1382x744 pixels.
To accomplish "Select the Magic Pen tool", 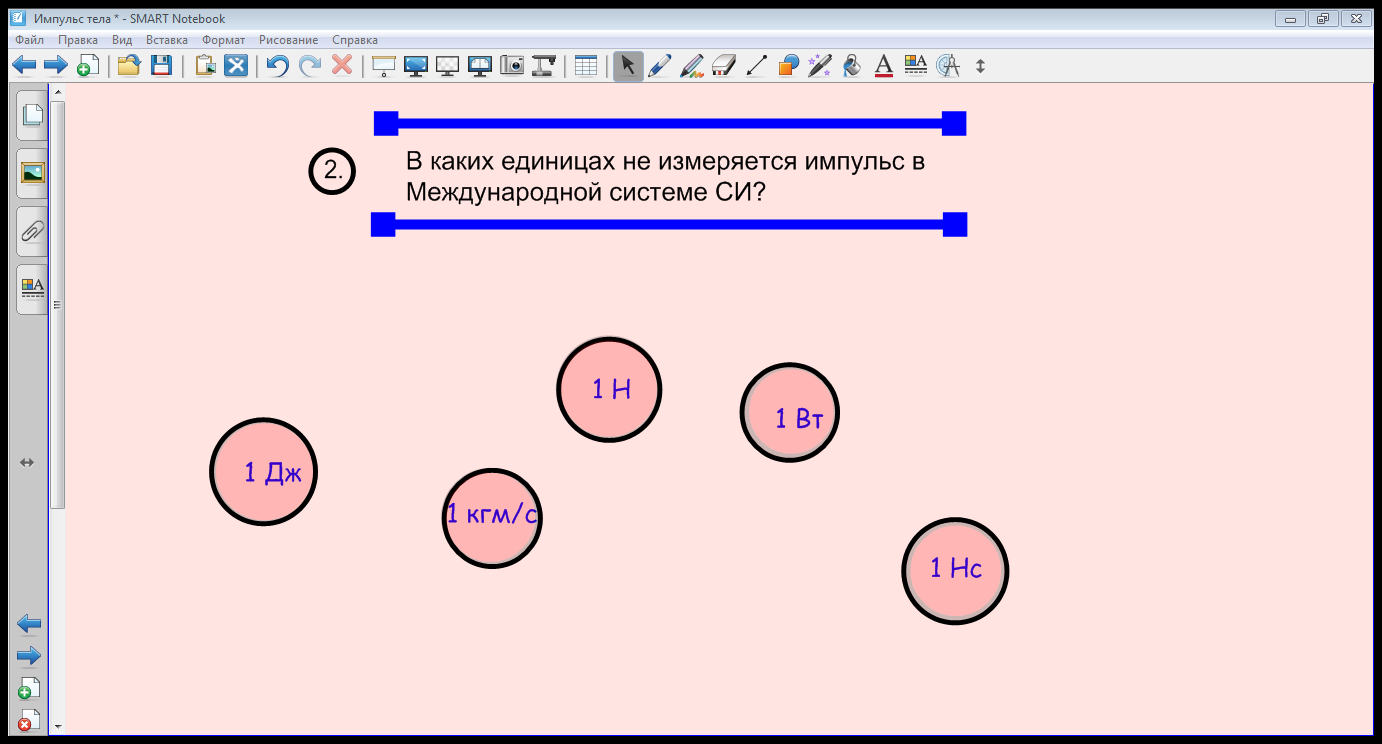I will pos(820,66).
